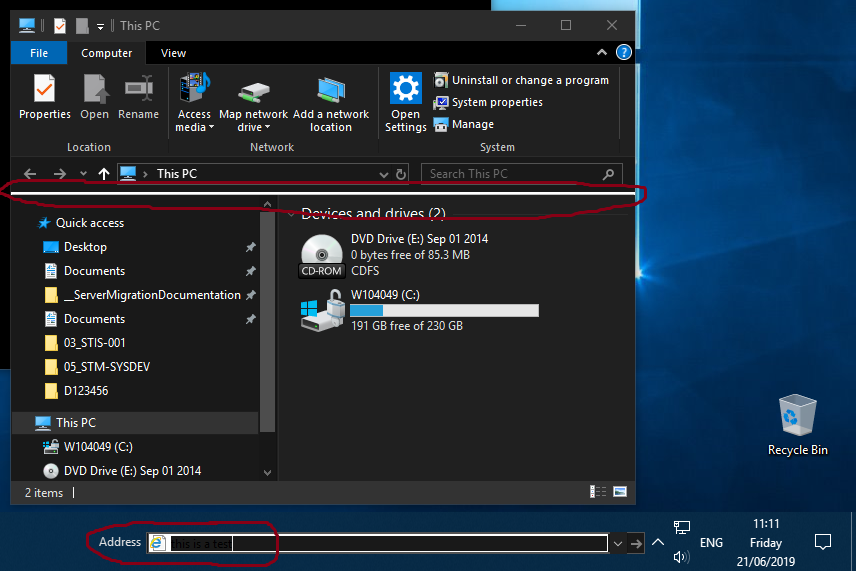Open the taskbar clock and date
This screenshot has width=856, height=571.
coord(765,543)
